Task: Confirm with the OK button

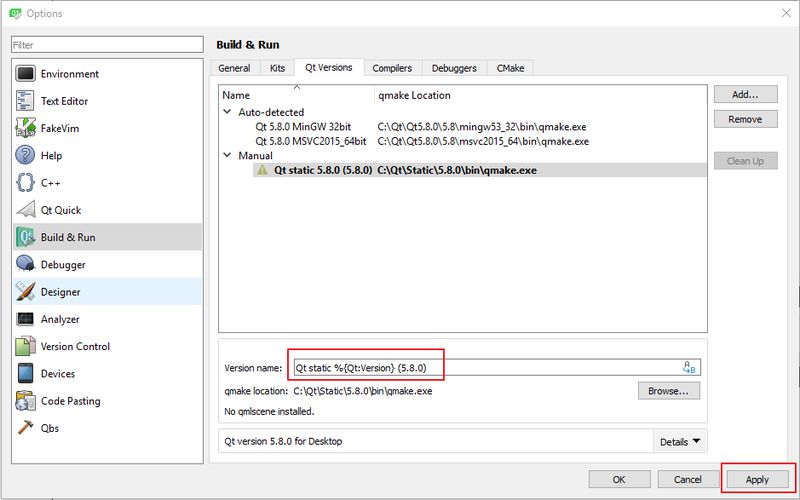Action: coord(619,480)
